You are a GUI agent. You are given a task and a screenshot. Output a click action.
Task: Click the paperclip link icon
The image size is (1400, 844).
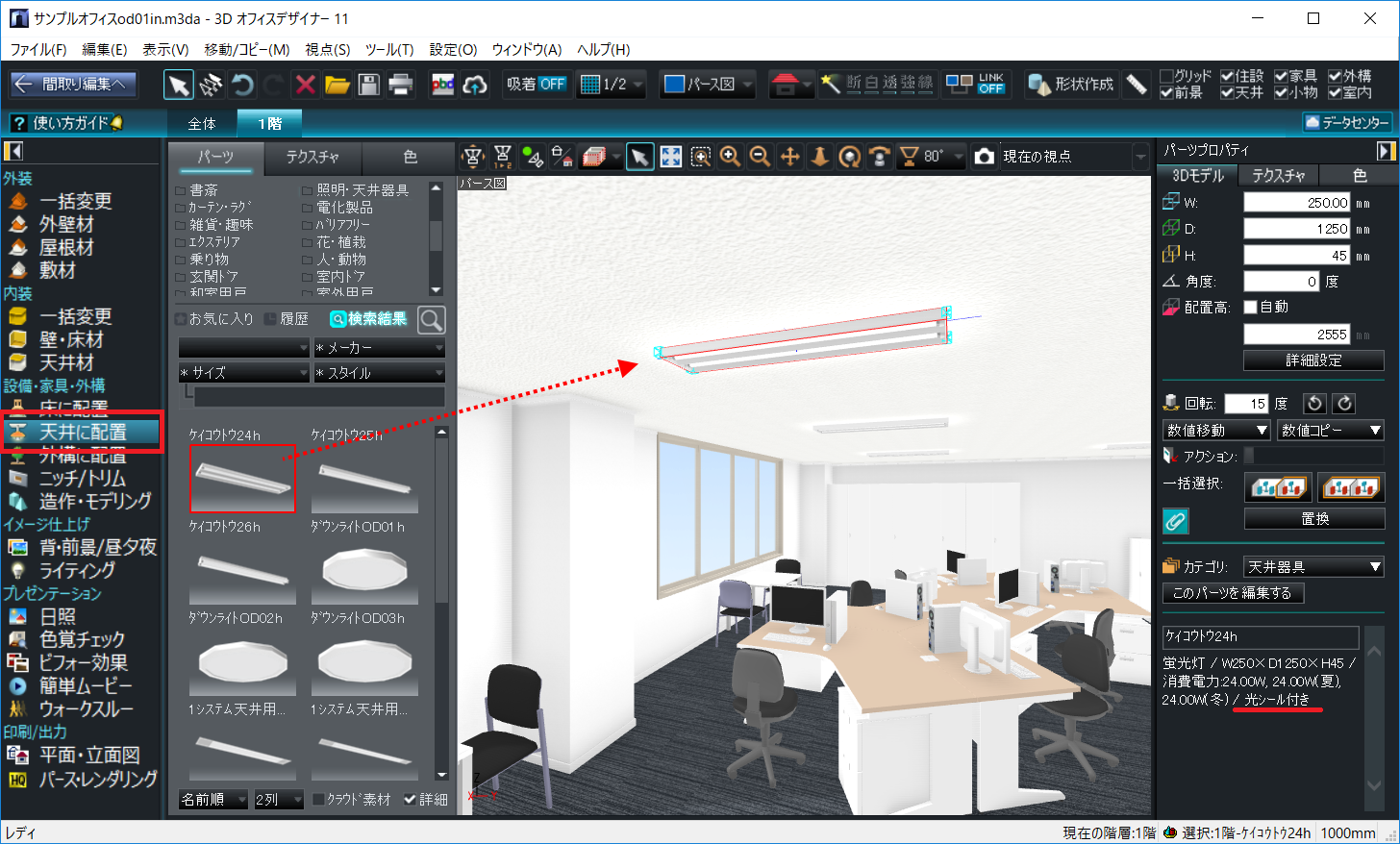click(x=1175, y=521)
